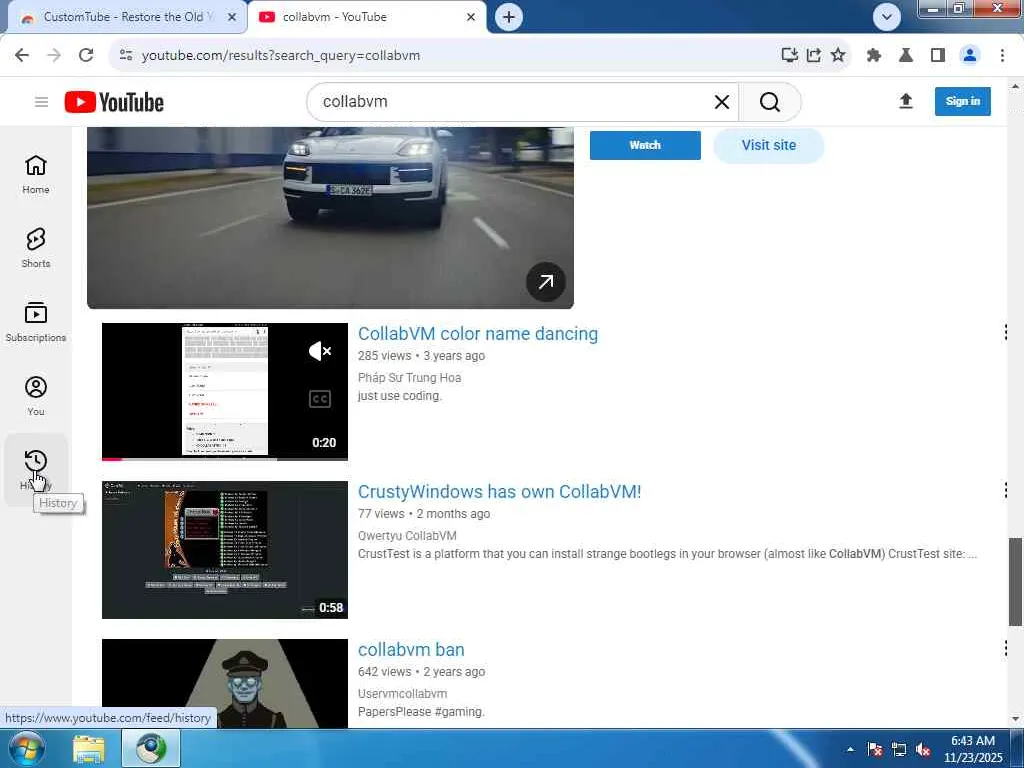Close the CustomTube tab
The image size is (1024, 768).
231,17
